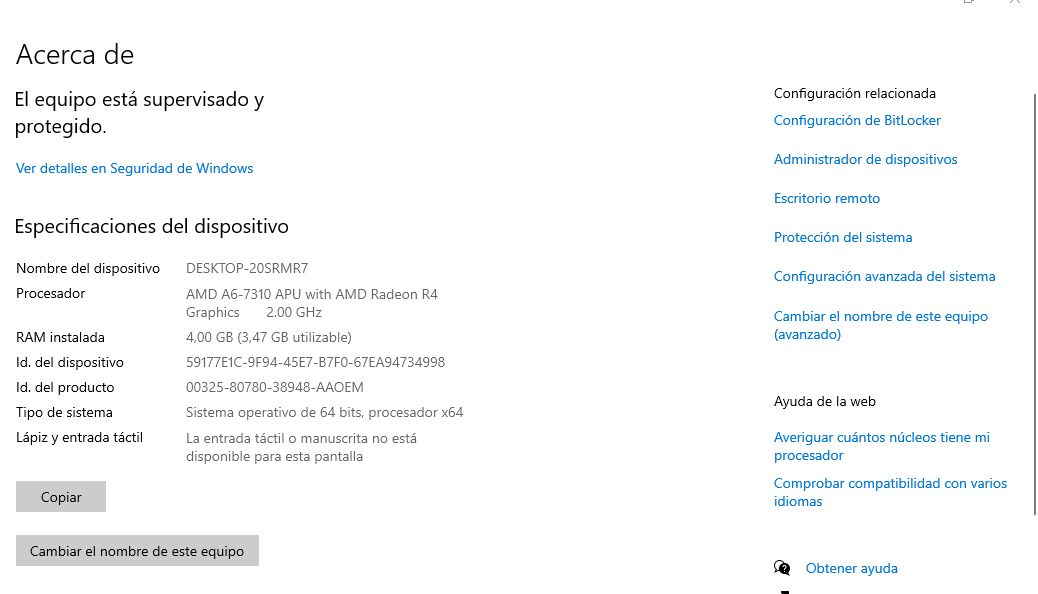The height and width of the screenshot is (594, 1038).
Task: Open Ver detalles en Seguridad de Windows
Action: coord(134,168)
